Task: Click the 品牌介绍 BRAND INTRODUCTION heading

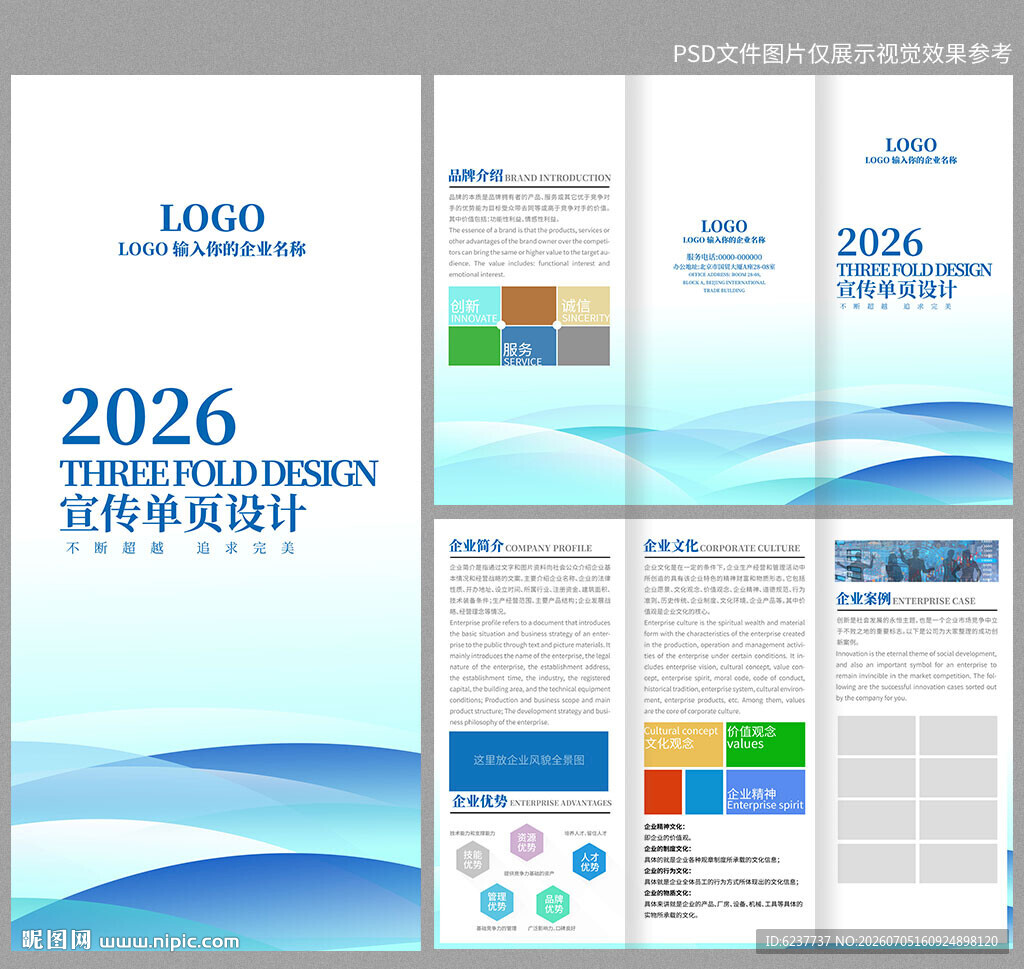Action: pyautogui.click(x=530, y=176)
